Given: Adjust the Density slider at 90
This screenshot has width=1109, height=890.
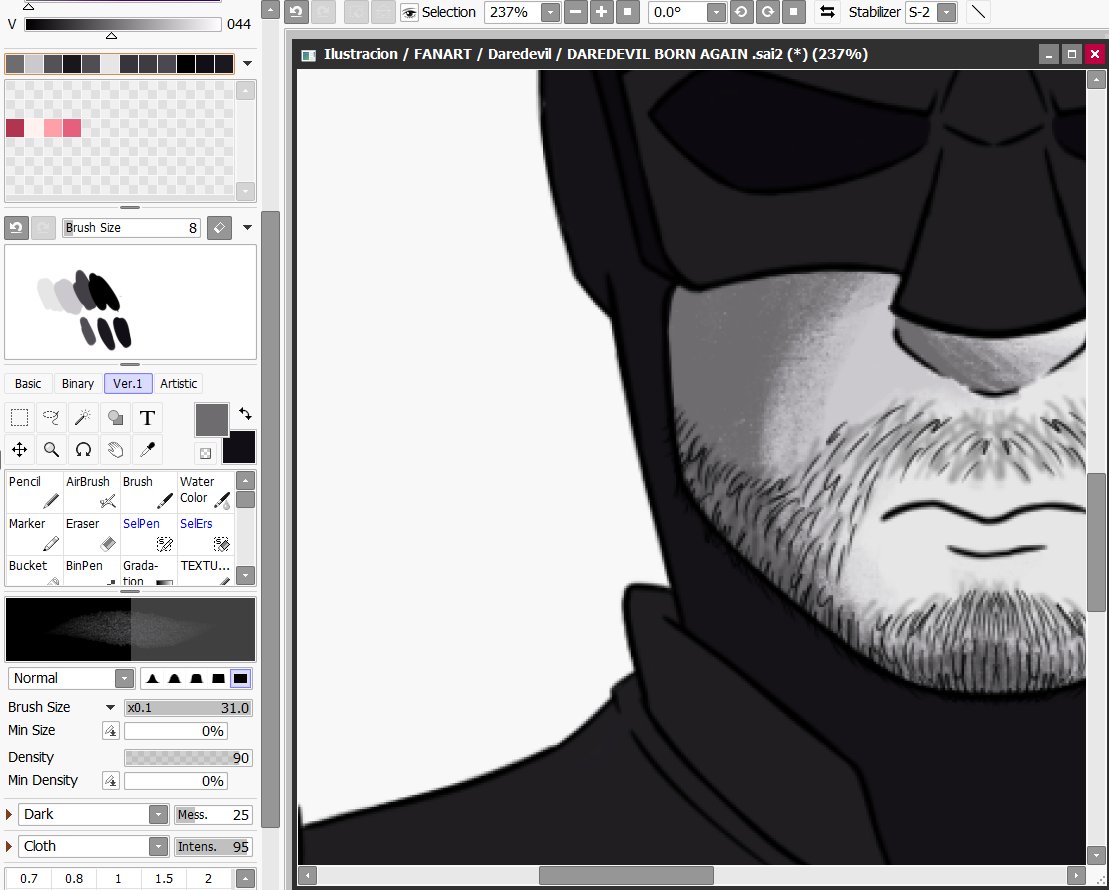Looking at the screenshot, I should click(x=188, y=758).
